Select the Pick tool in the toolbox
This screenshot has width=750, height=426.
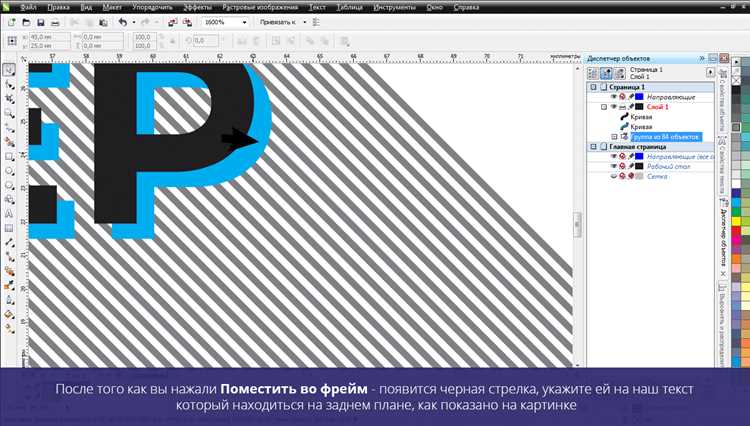pos(9,70)
